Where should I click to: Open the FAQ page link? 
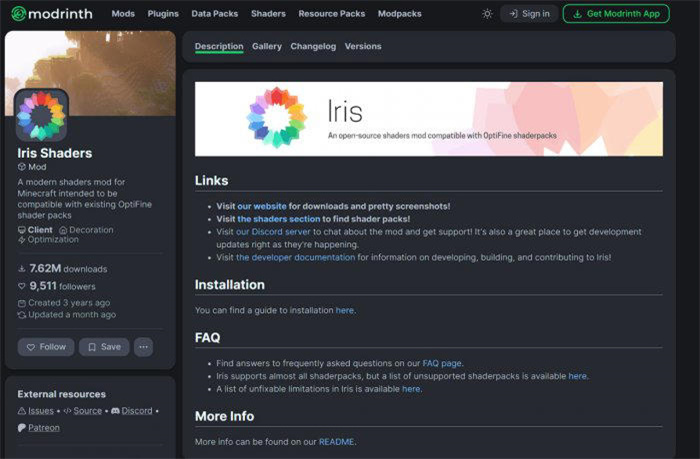point(442,363)
